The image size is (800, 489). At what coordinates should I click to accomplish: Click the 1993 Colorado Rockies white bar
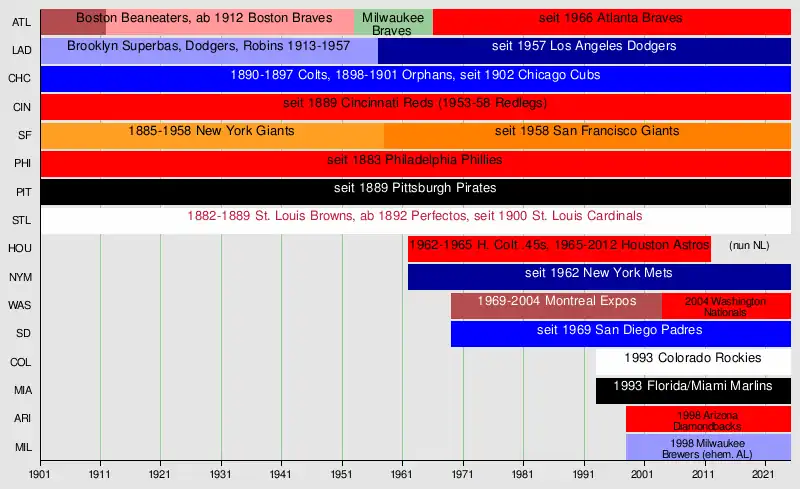click(x=693, y=359)
